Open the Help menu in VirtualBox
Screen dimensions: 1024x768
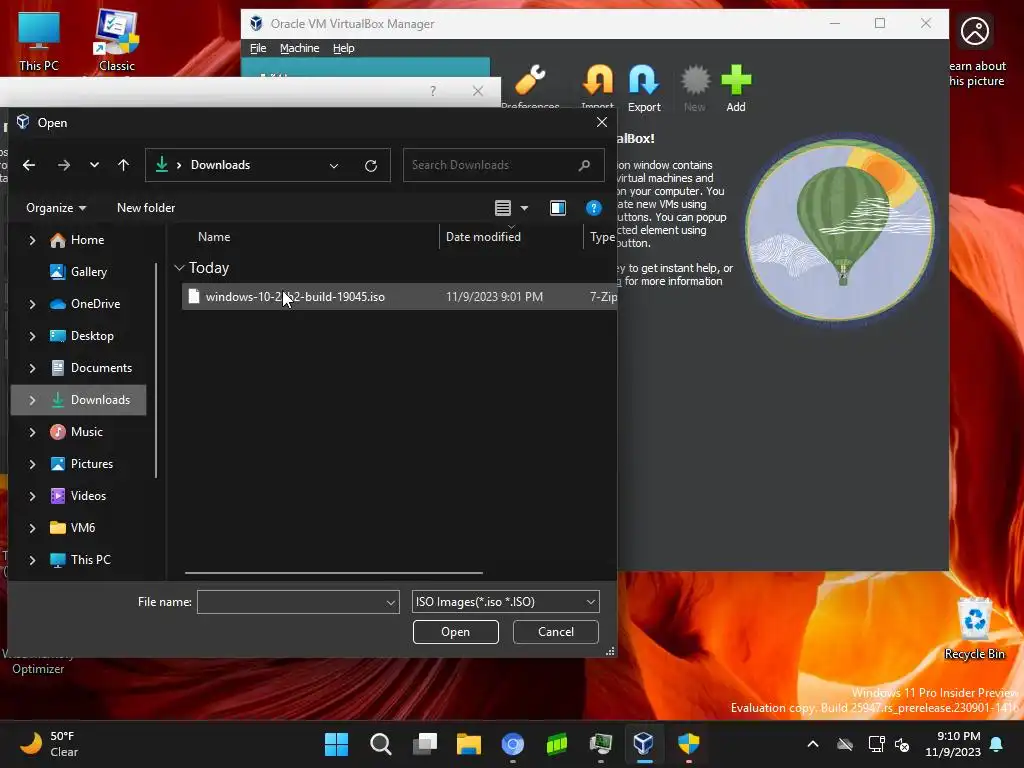point(344,48)
